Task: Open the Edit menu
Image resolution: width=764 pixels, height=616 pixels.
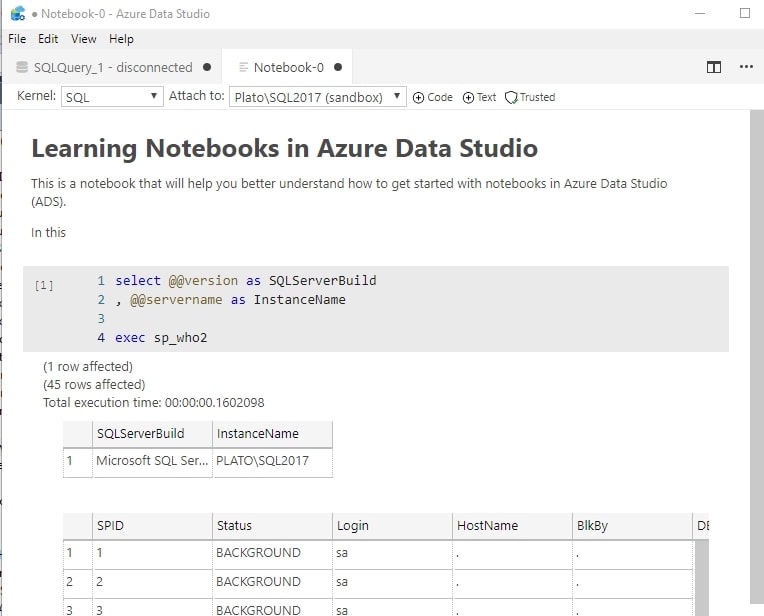Action: tap(48, 39)
